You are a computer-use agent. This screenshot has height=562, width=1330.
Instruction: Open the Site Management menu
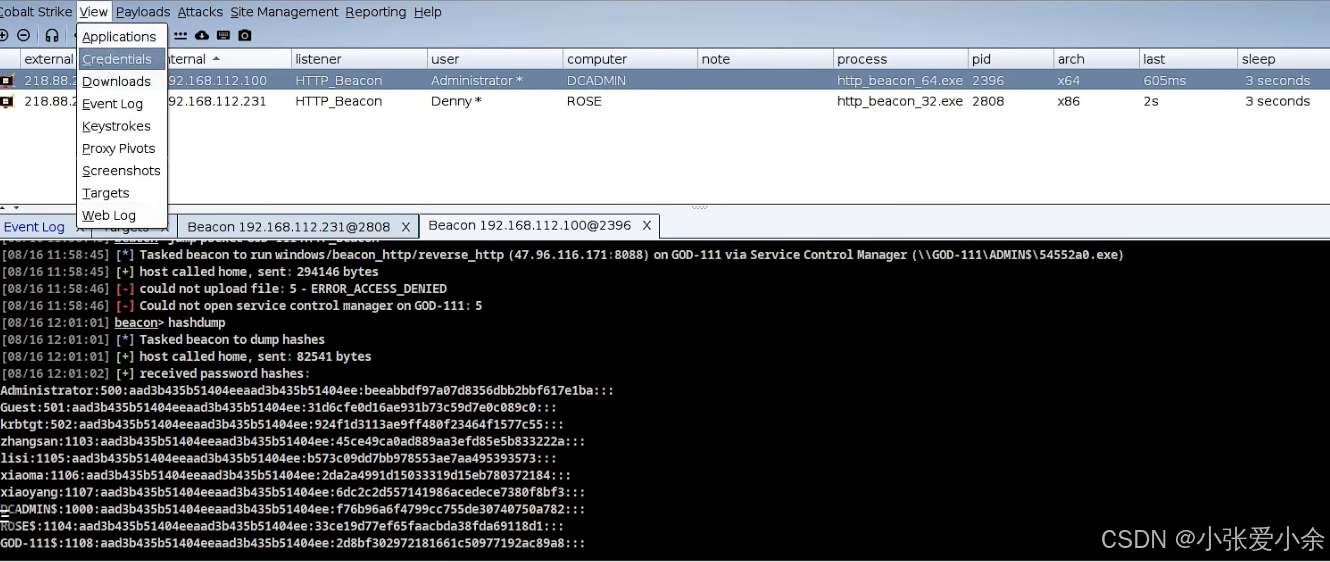[x=284, y=12]
